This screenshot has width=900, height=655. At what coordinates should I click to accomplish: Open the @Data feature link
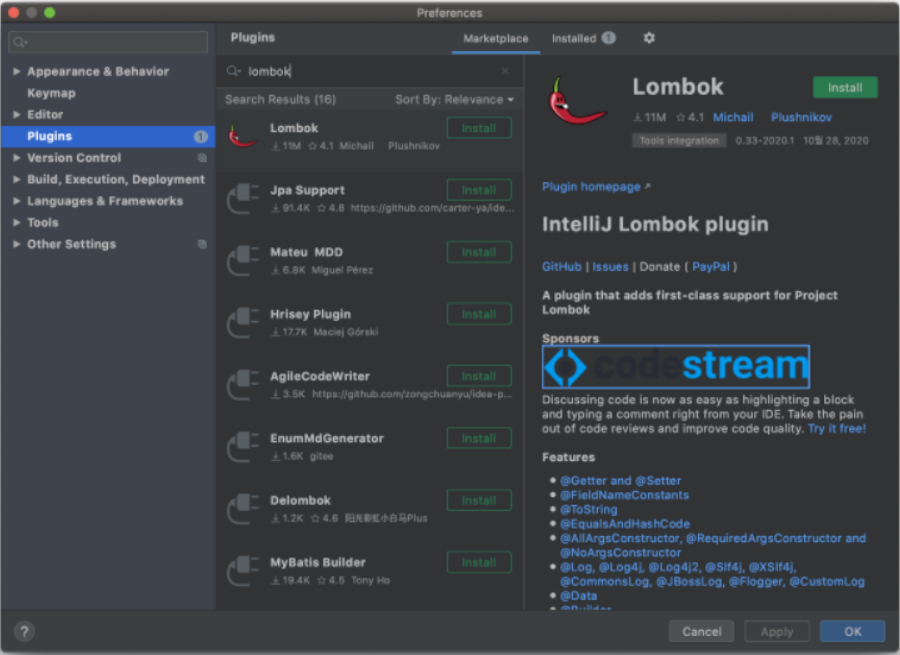point(578,596)
